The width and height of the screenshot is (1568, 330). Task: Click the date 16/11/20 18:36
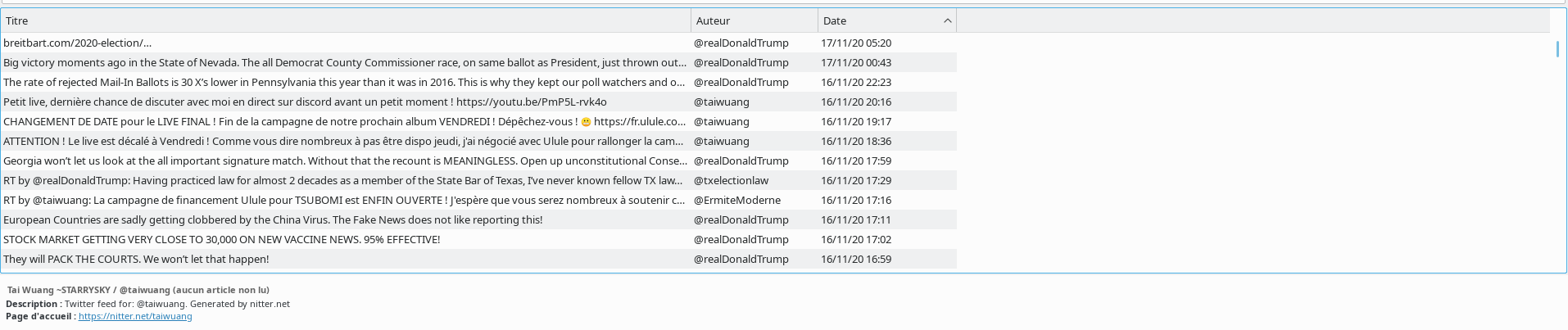[x=856, y=141]
